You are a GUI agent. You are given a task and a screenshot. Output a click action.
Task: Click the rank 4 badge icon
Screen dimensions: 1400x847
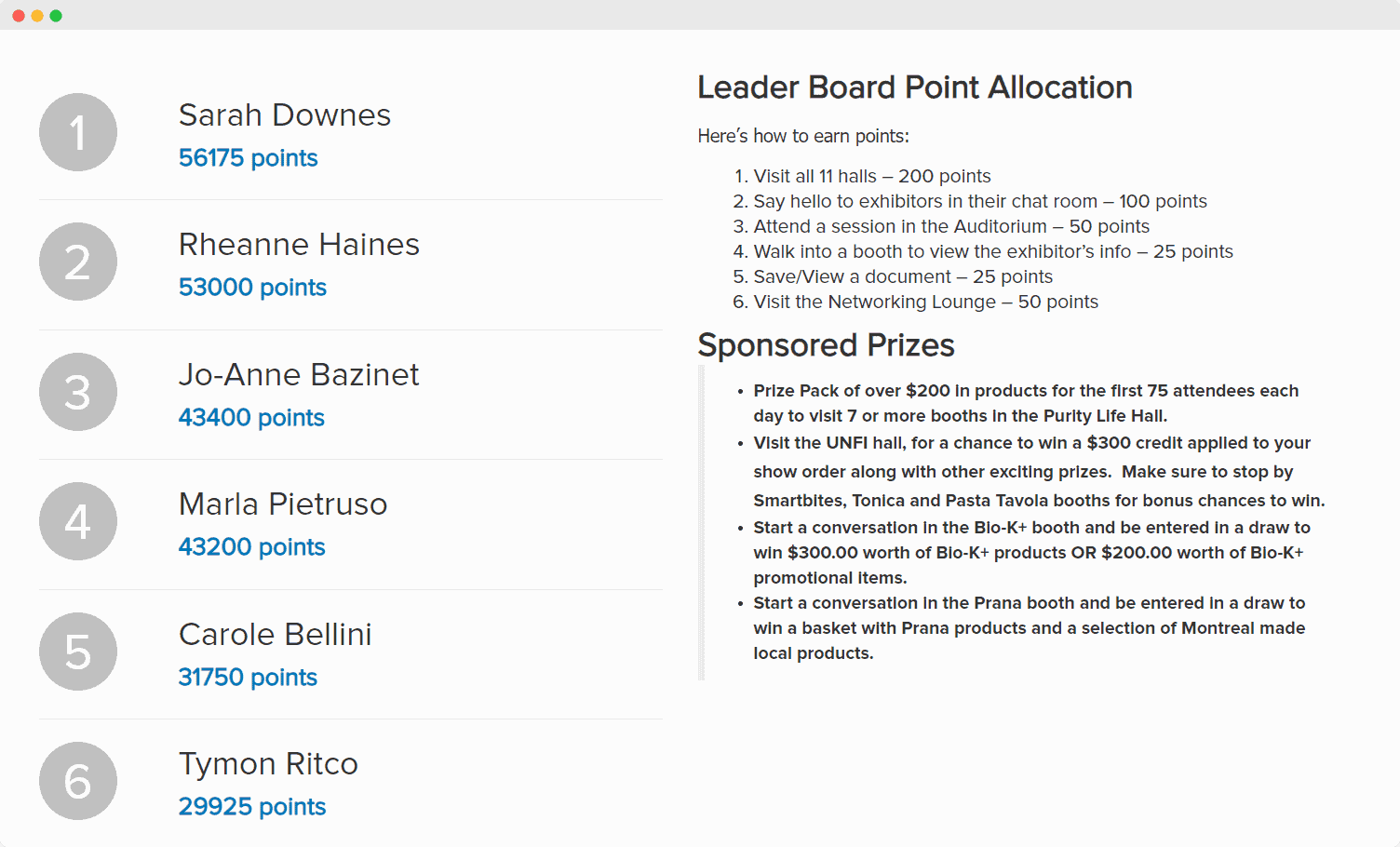[77, 521]
